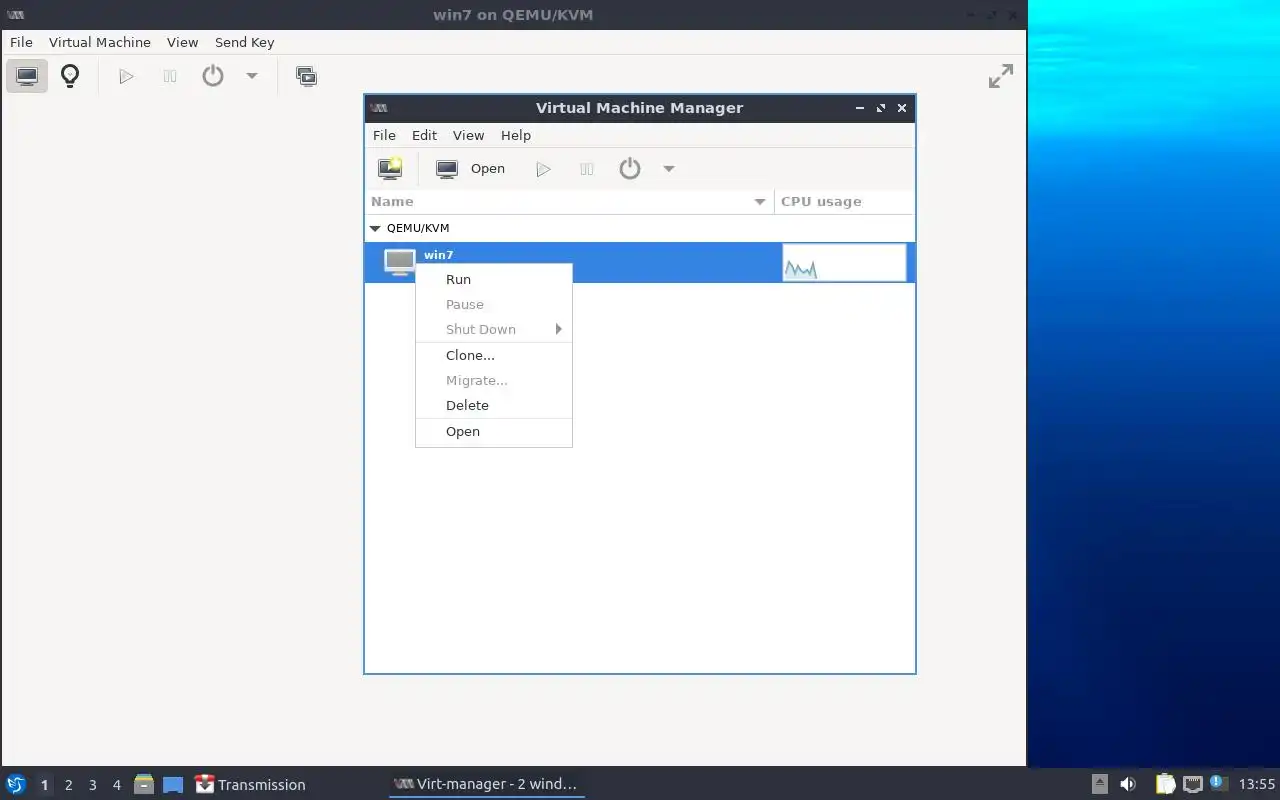Open Transmission taskbar entry
This screenshot has height=800, width=1280.
pyautogui.click(x=250, y=785)
